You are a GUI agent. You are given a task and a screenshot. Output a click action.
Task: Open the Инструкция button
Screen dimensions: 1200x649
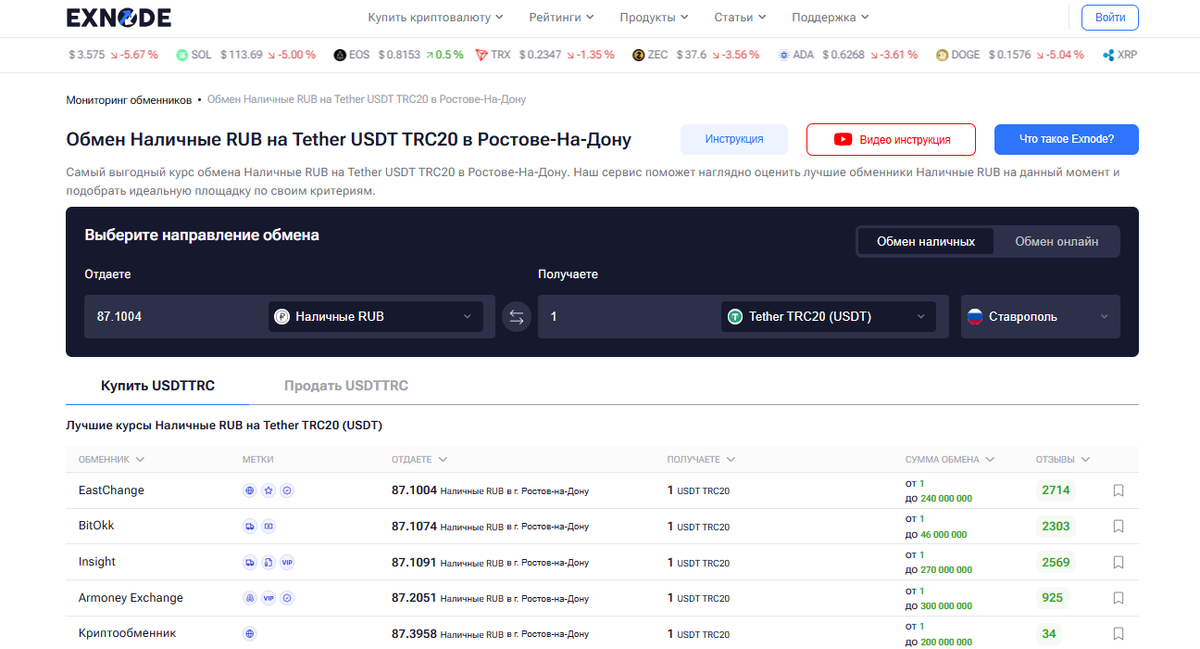[734, 140]
